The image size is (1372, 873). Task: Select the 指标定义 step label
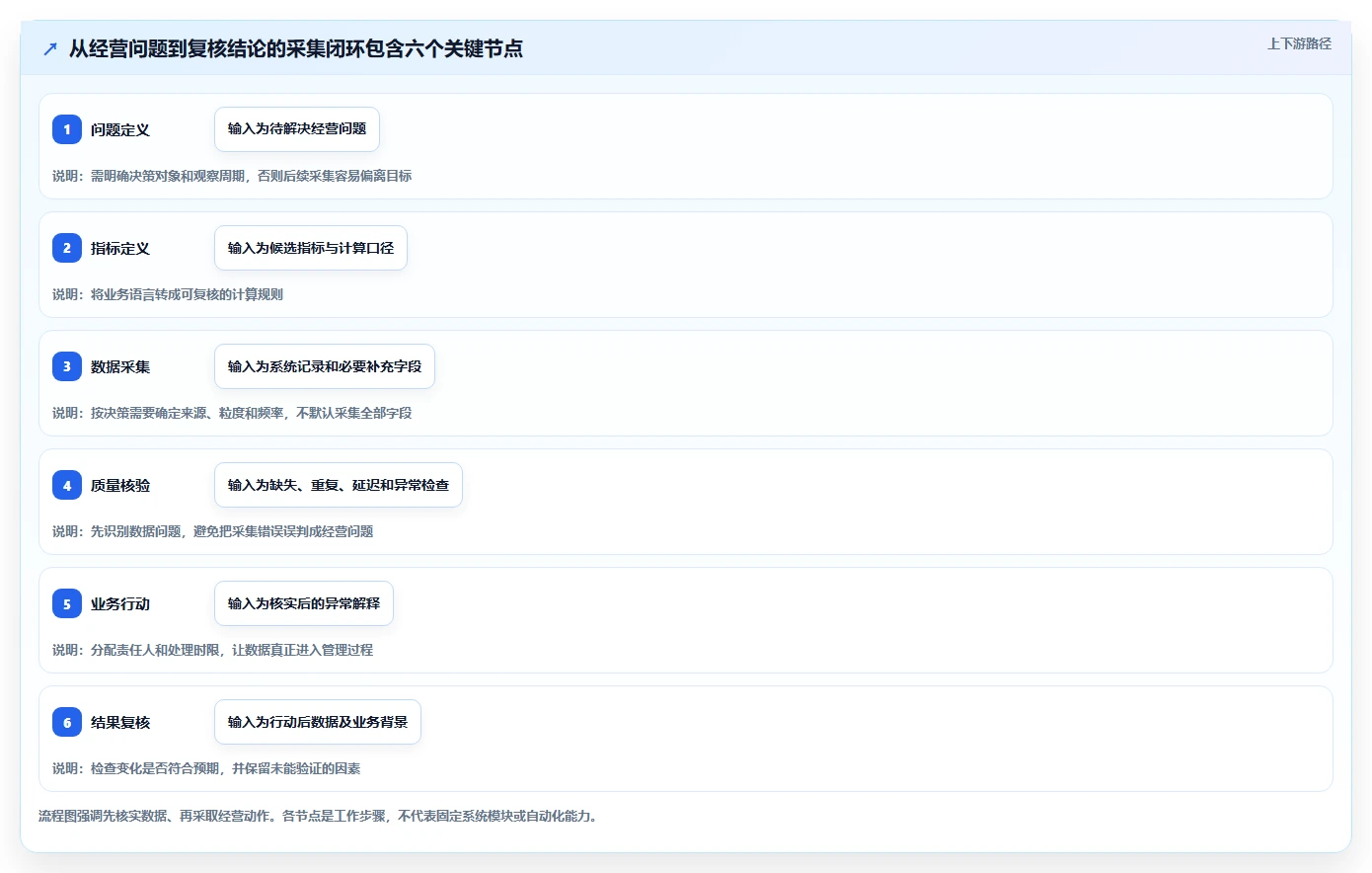click(120, 248)
